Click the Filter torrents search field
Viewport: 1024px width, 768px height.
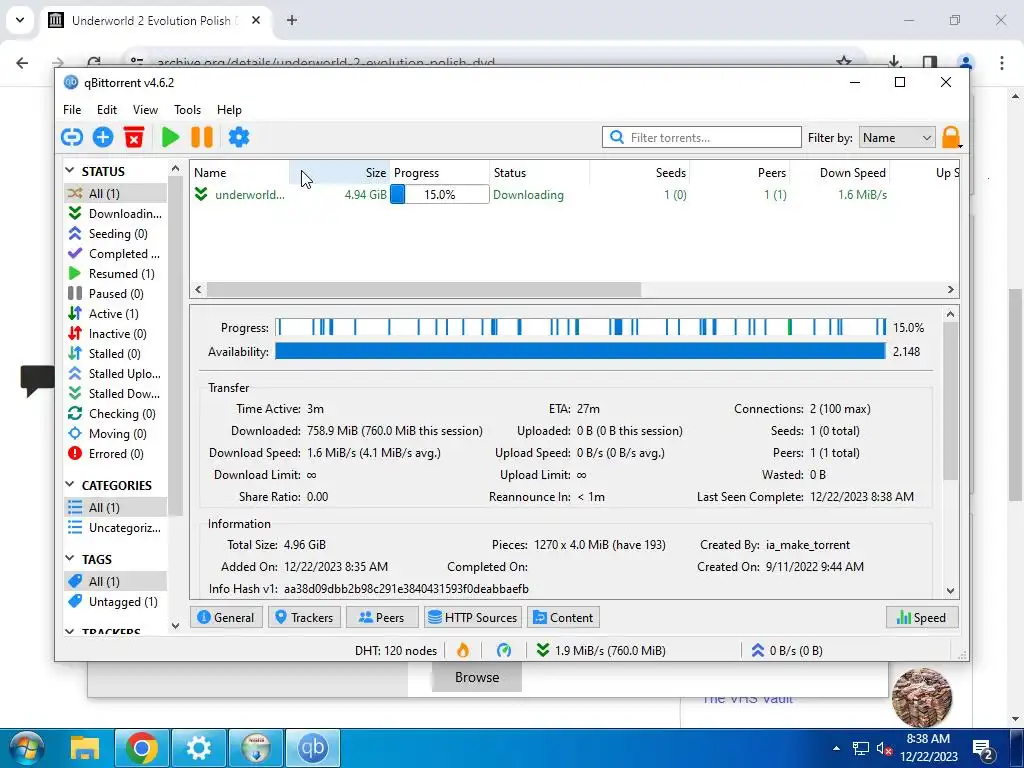click(x=702, y=138)
